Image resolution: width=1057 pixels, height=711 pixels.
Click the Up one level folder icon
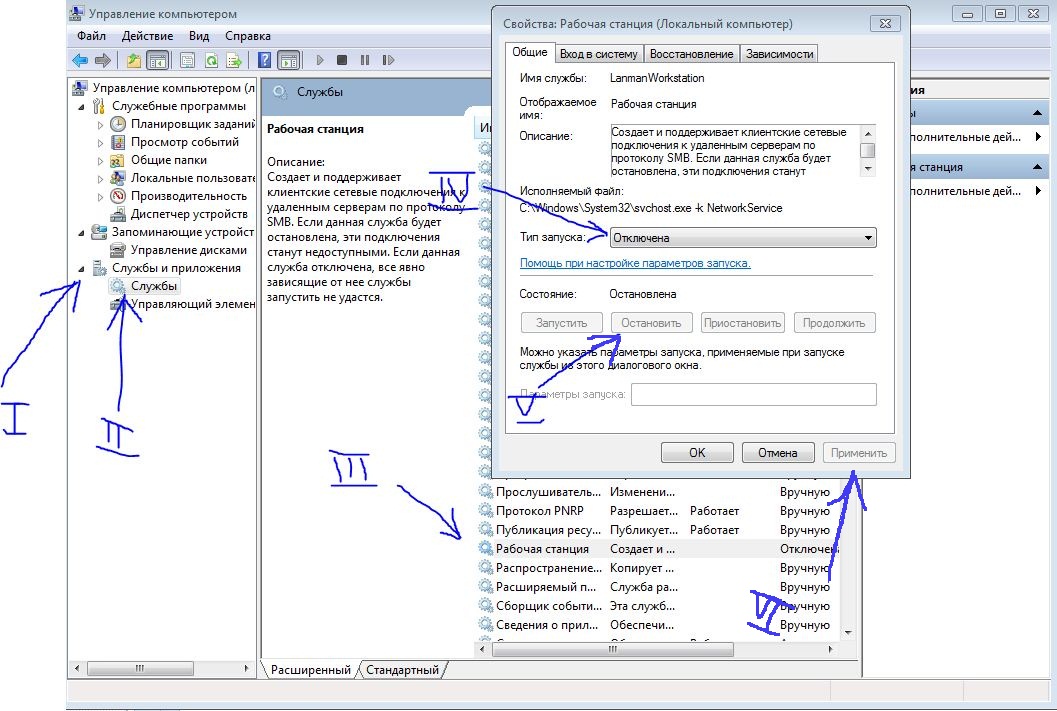pyautogui.click(x=133, y=61)
